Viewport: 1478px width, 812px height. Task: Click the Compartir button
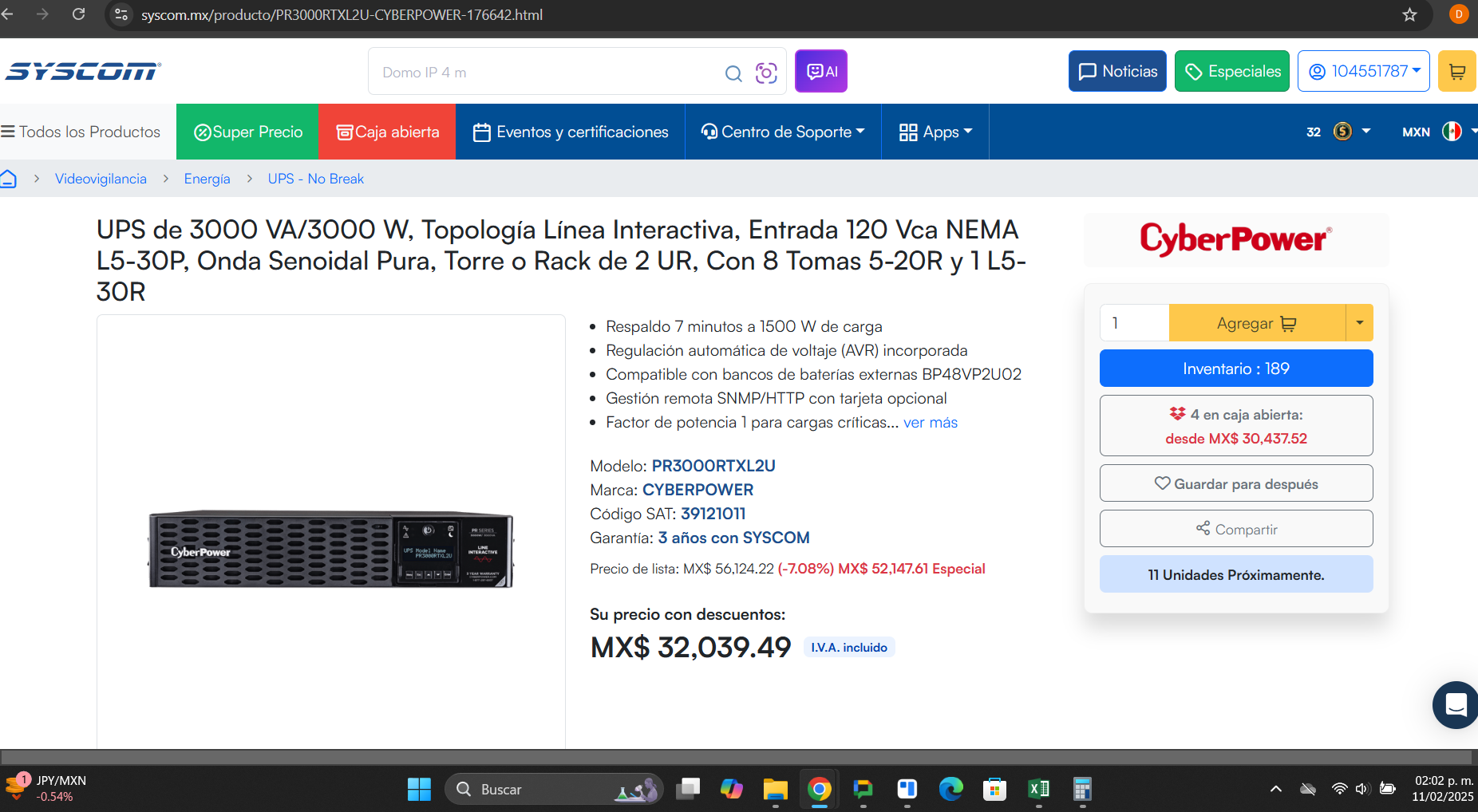[x=1236, y=529]
